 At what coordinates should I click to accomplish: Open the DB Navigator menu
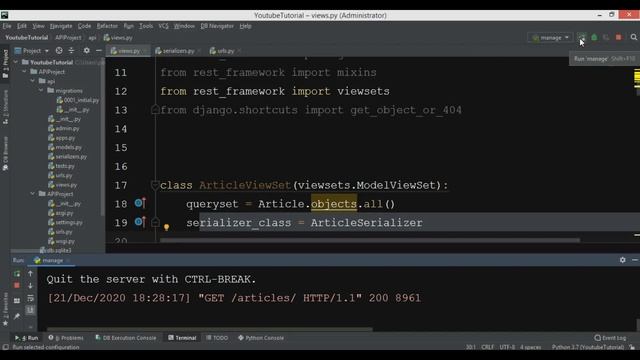coord(217,26)
